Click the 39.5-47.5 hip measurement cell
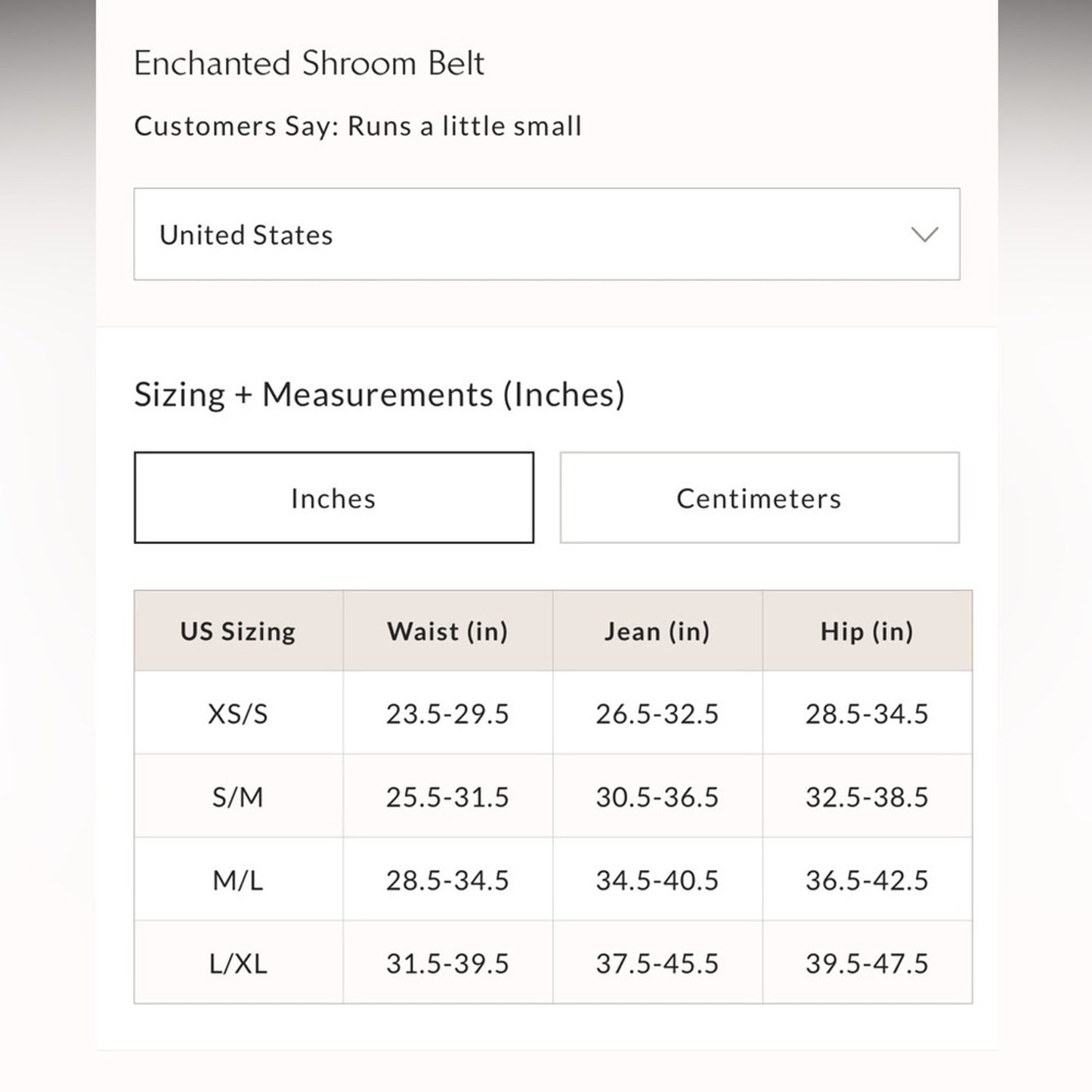Viewport: 1092px width, 1092px height. pos(866,964)
